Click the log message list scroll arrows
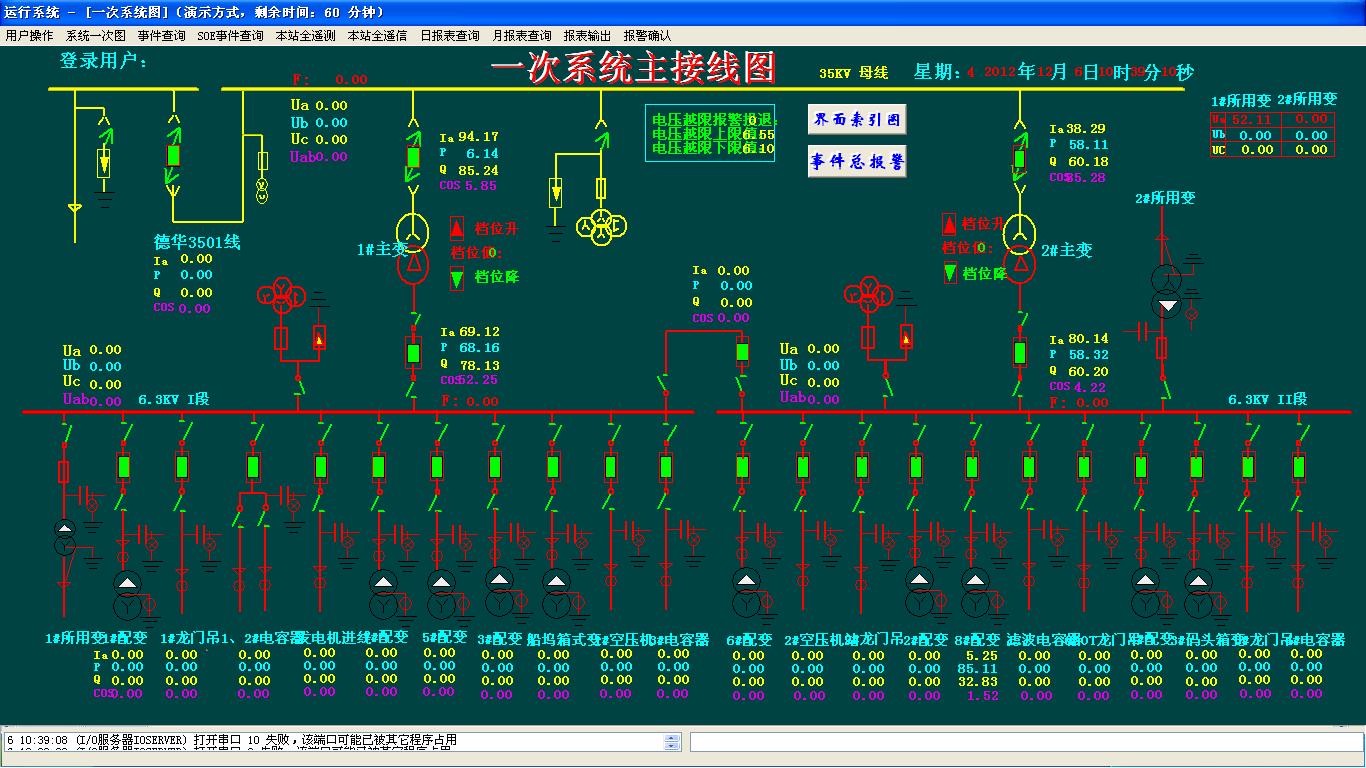The image size is (1366, 768). (672, 742)
